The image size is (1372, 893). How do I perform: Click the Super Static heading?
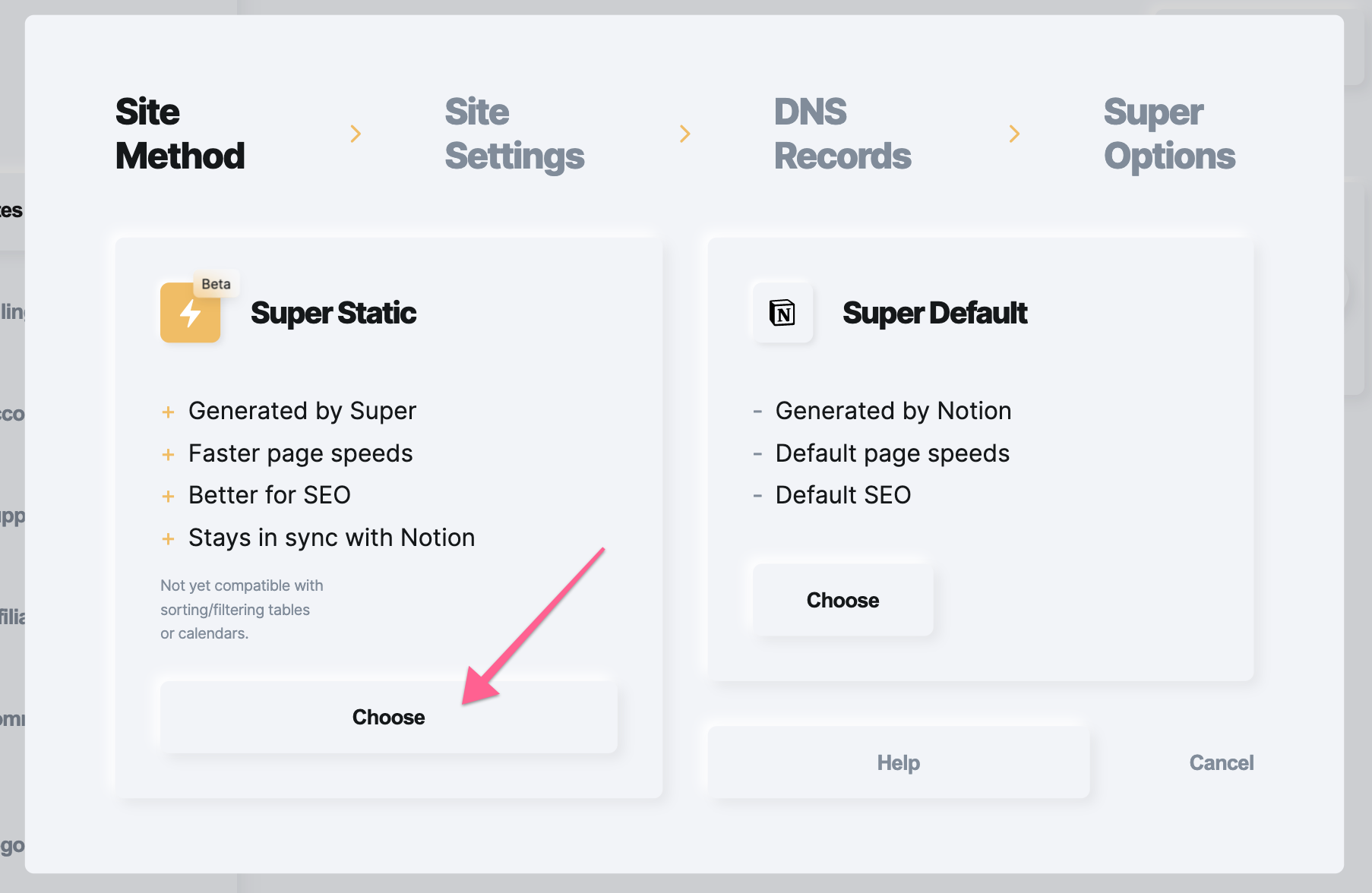(334, 313)
